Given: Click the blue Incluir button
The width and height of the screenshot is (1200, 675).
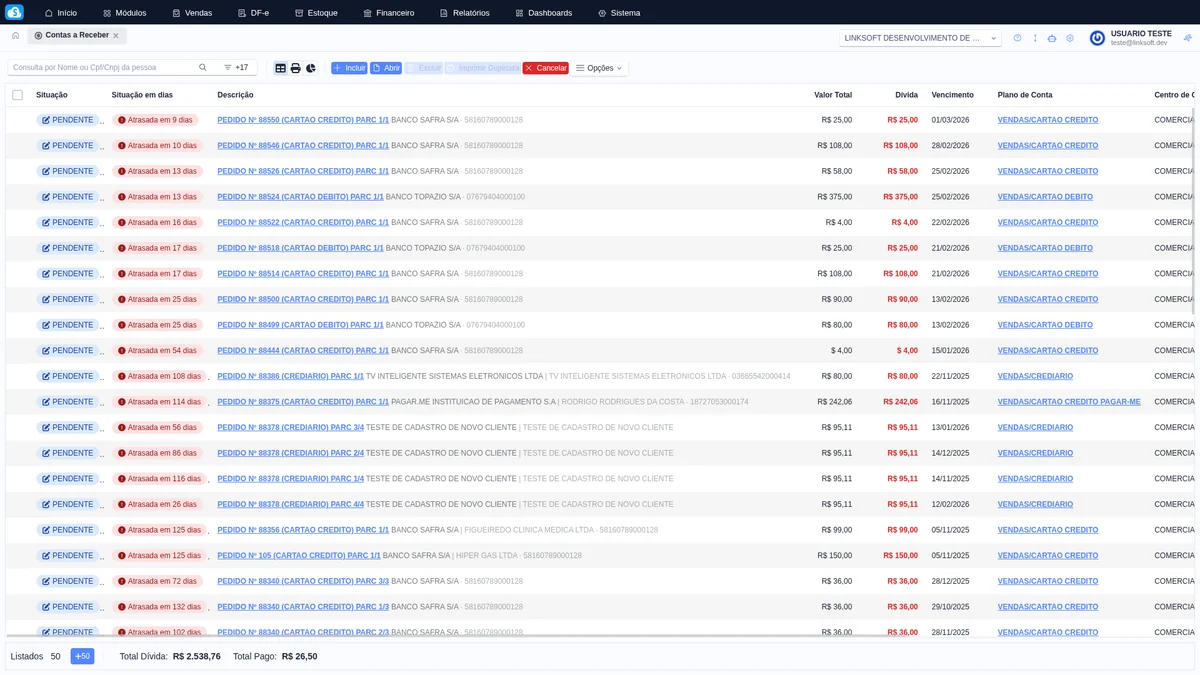Looking at the screenshot, I should point(349,68).
